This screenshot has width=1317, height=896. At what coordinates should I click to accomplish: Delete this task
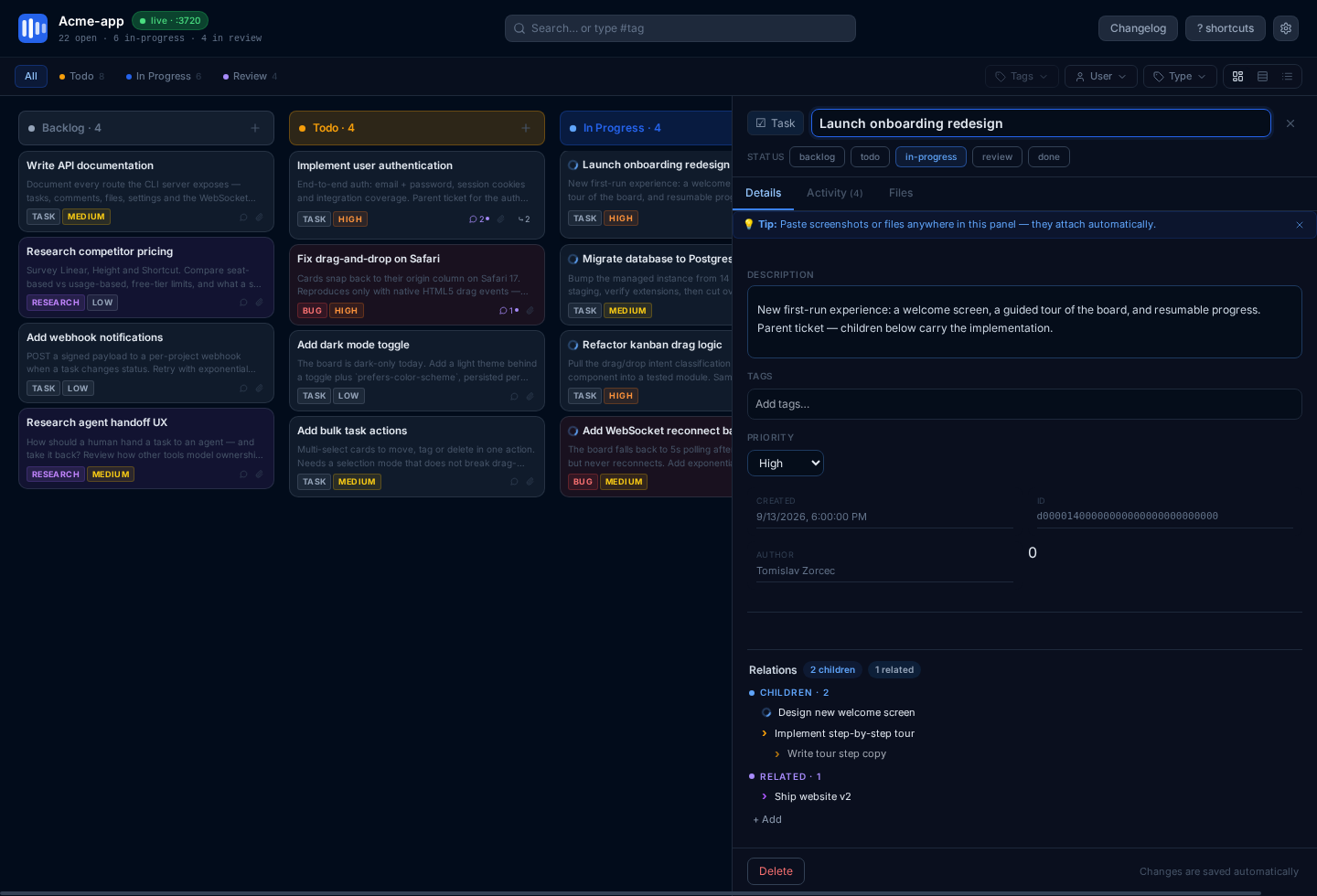click(x=776, y=871)
